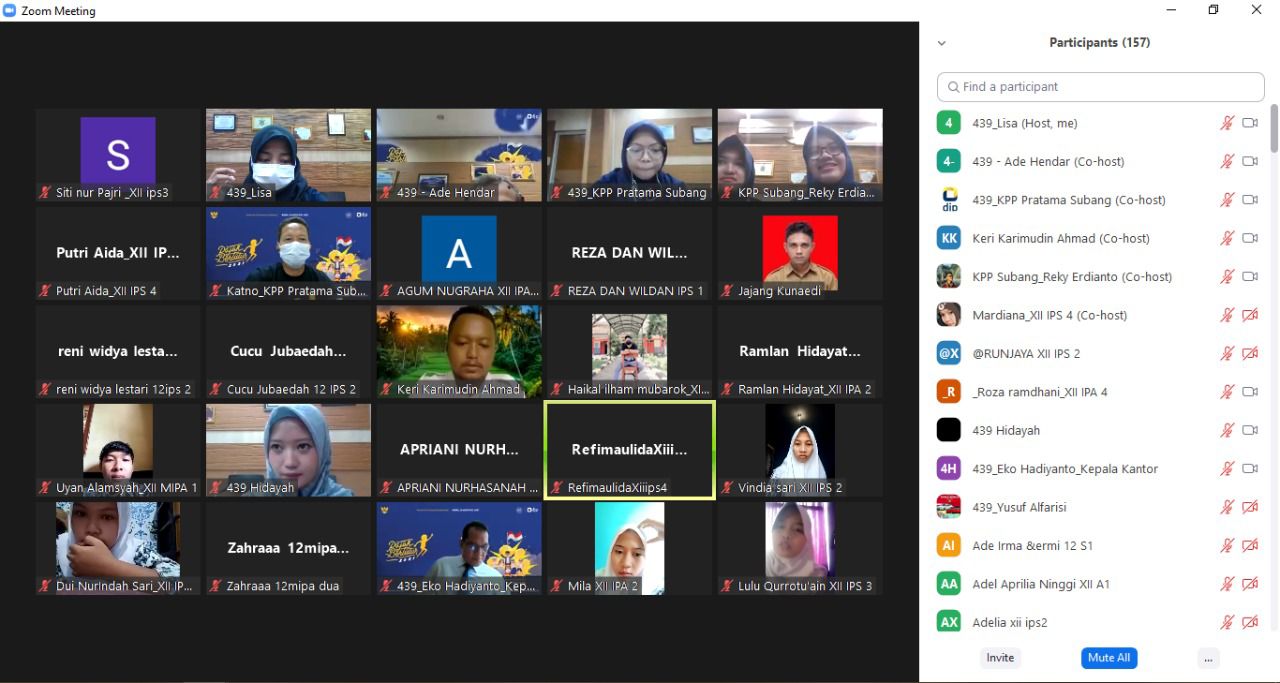Click the camera icon beside 439 - Ade Hendar

pos(1249,161)
